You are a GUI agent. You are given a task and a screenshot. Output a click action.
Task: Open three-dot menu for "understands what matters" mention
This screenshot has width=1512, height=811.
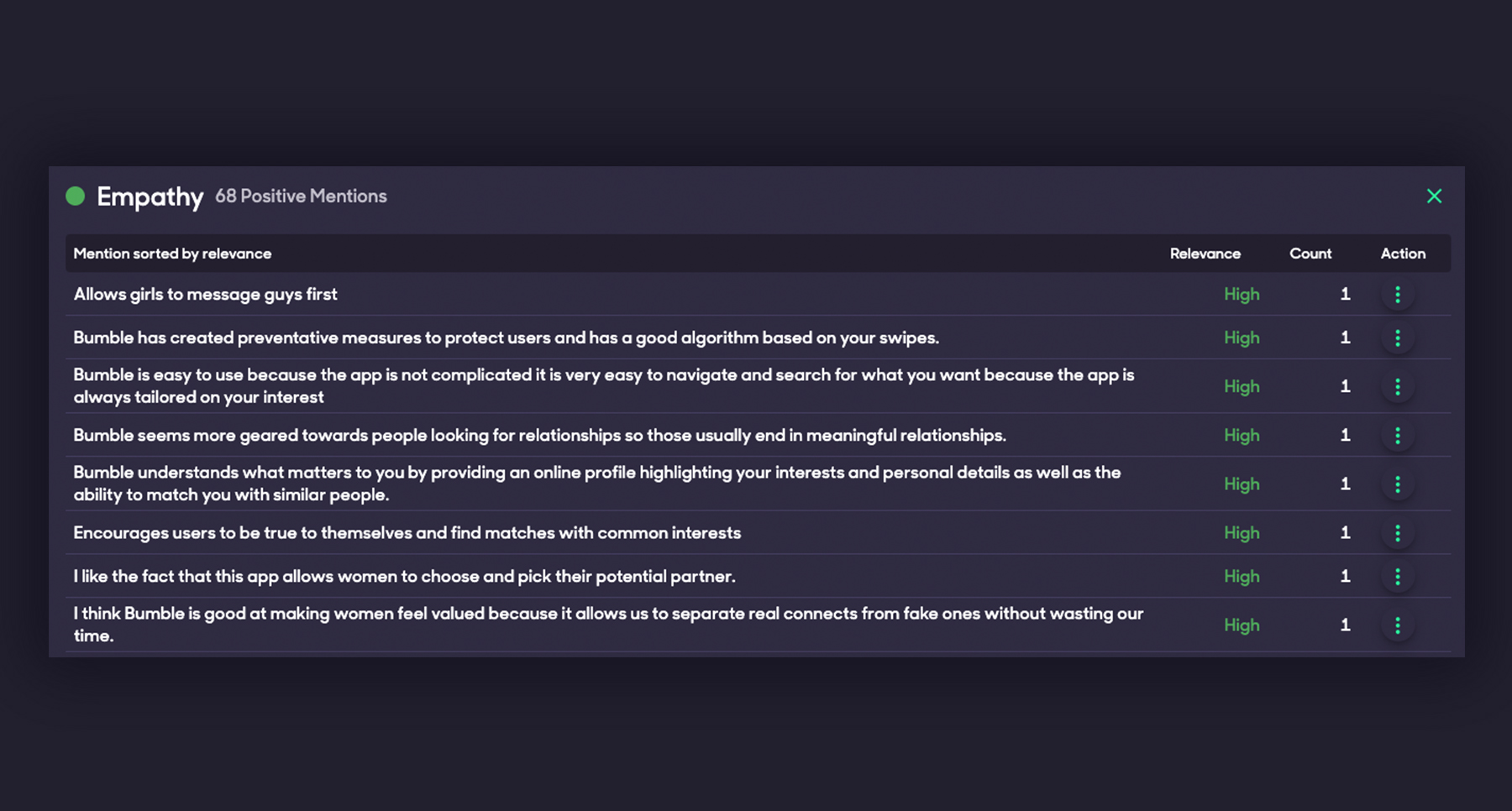click(1398, 484)
